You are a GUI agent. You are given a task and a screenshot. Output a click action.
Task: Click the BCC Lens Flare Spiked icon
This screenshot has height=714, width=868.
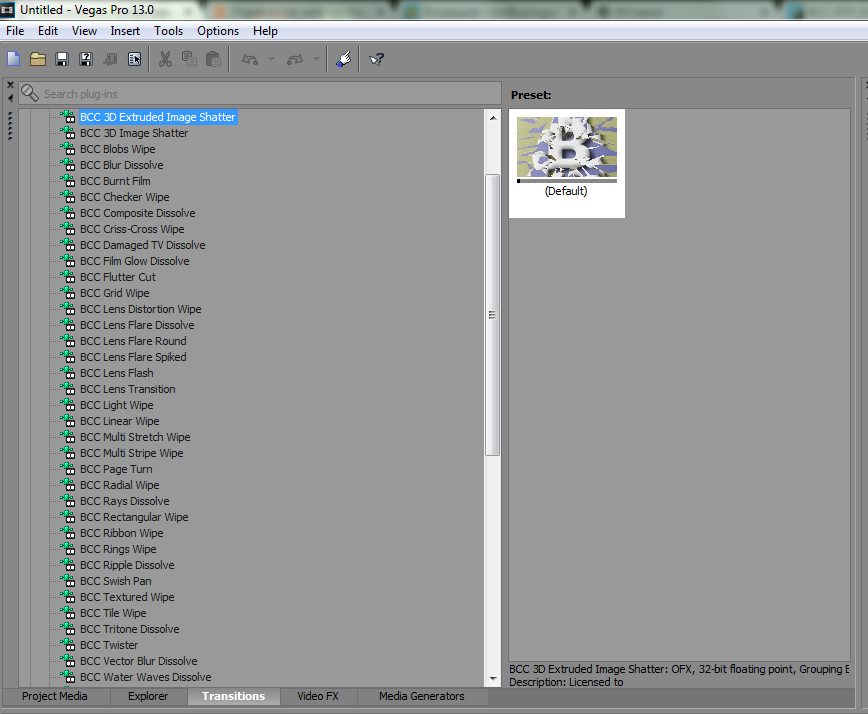point(68,356)
